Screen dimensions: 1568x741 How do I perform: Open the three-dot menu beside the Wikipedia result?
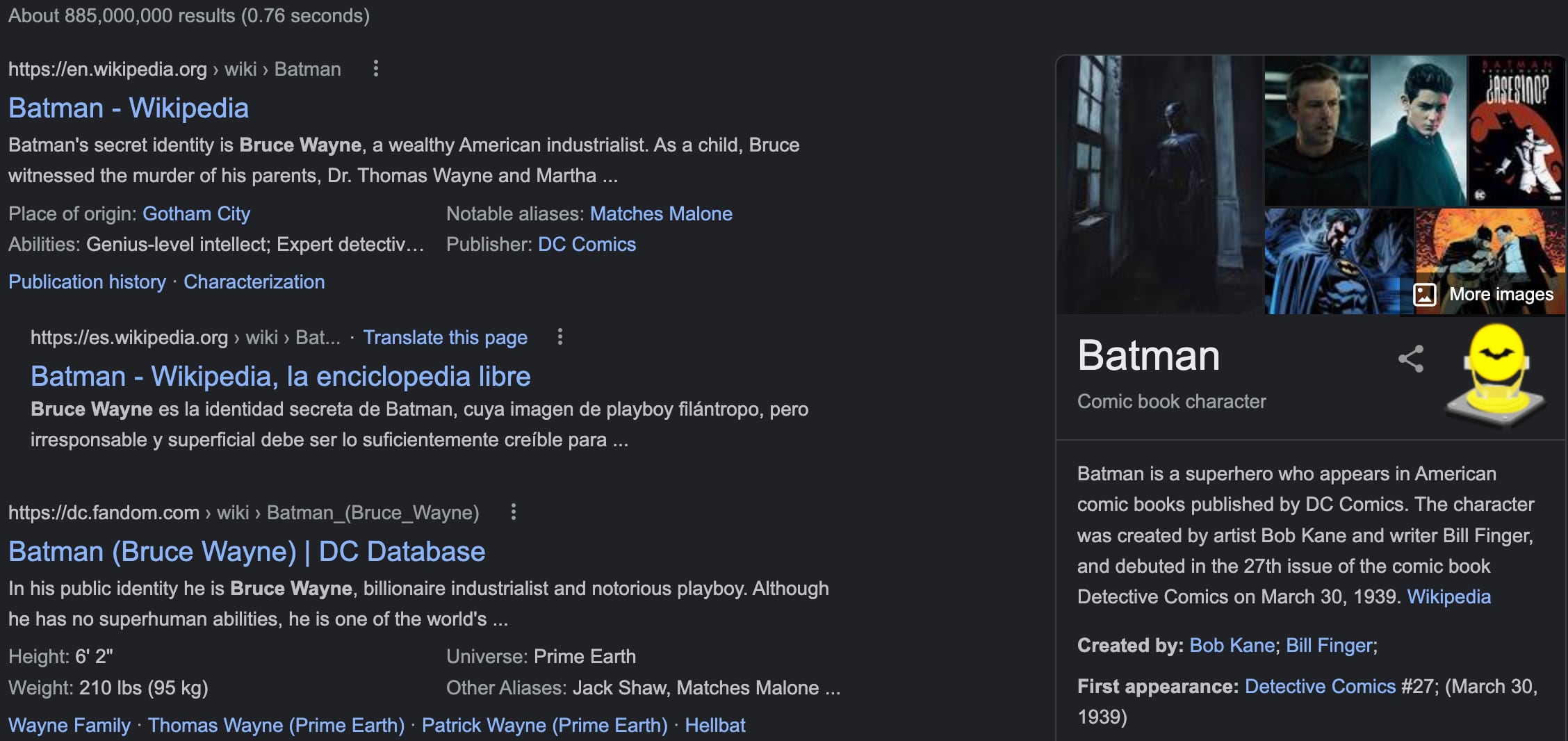pos(376,69)
